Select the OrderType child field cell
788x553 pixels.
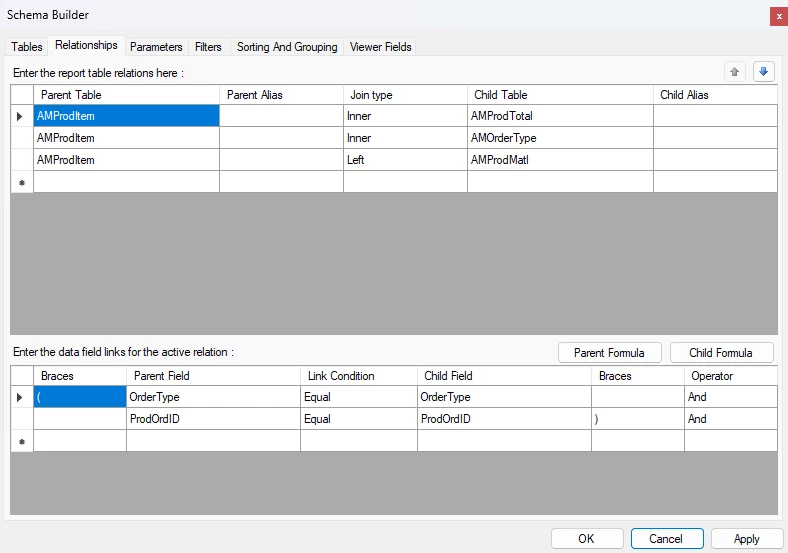[x=505, y=397]
